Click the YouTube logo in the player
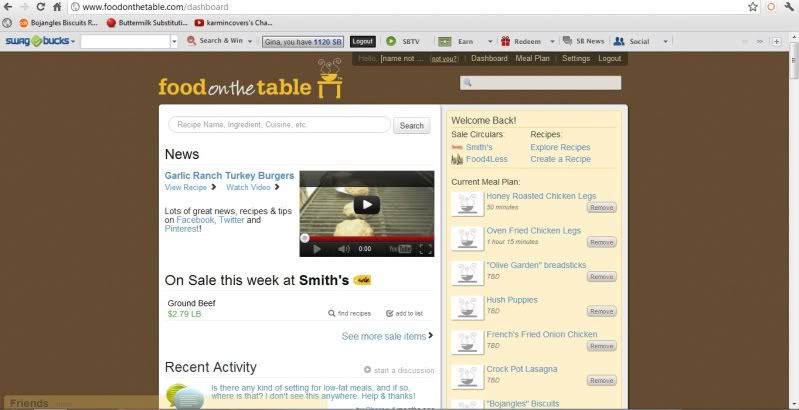799x410 pixels. (x=401, y=249)
